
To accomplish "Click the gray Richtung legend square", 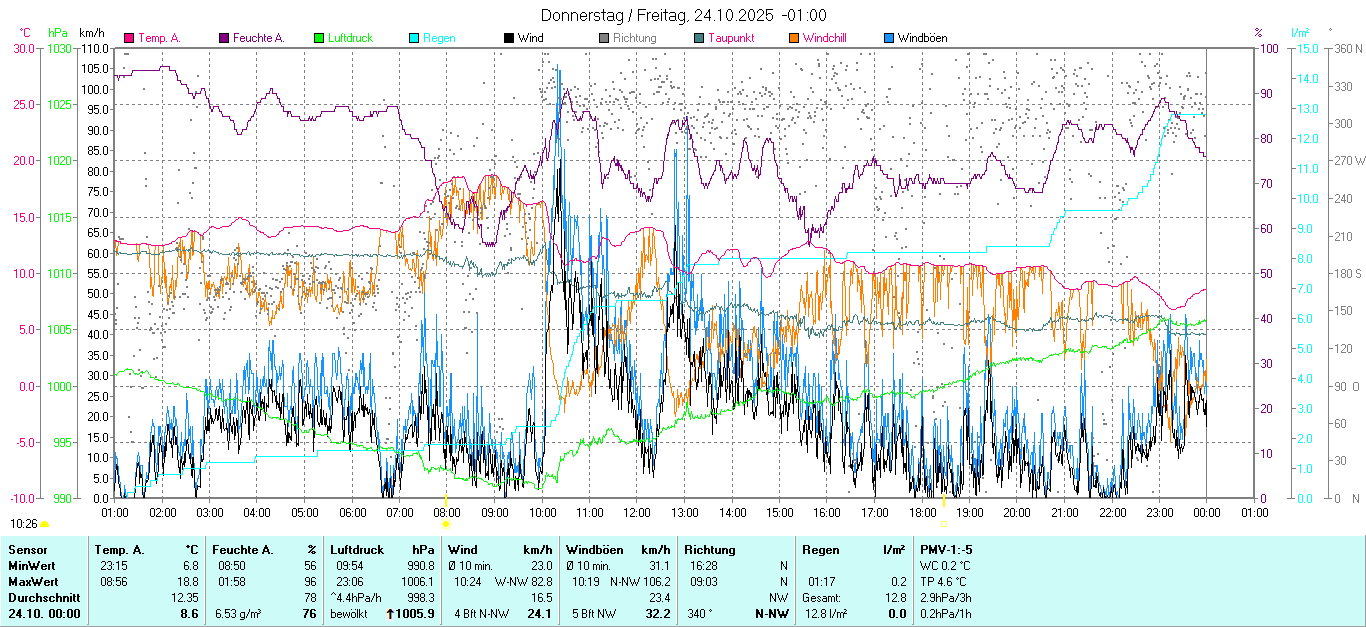I will (604, 38).
